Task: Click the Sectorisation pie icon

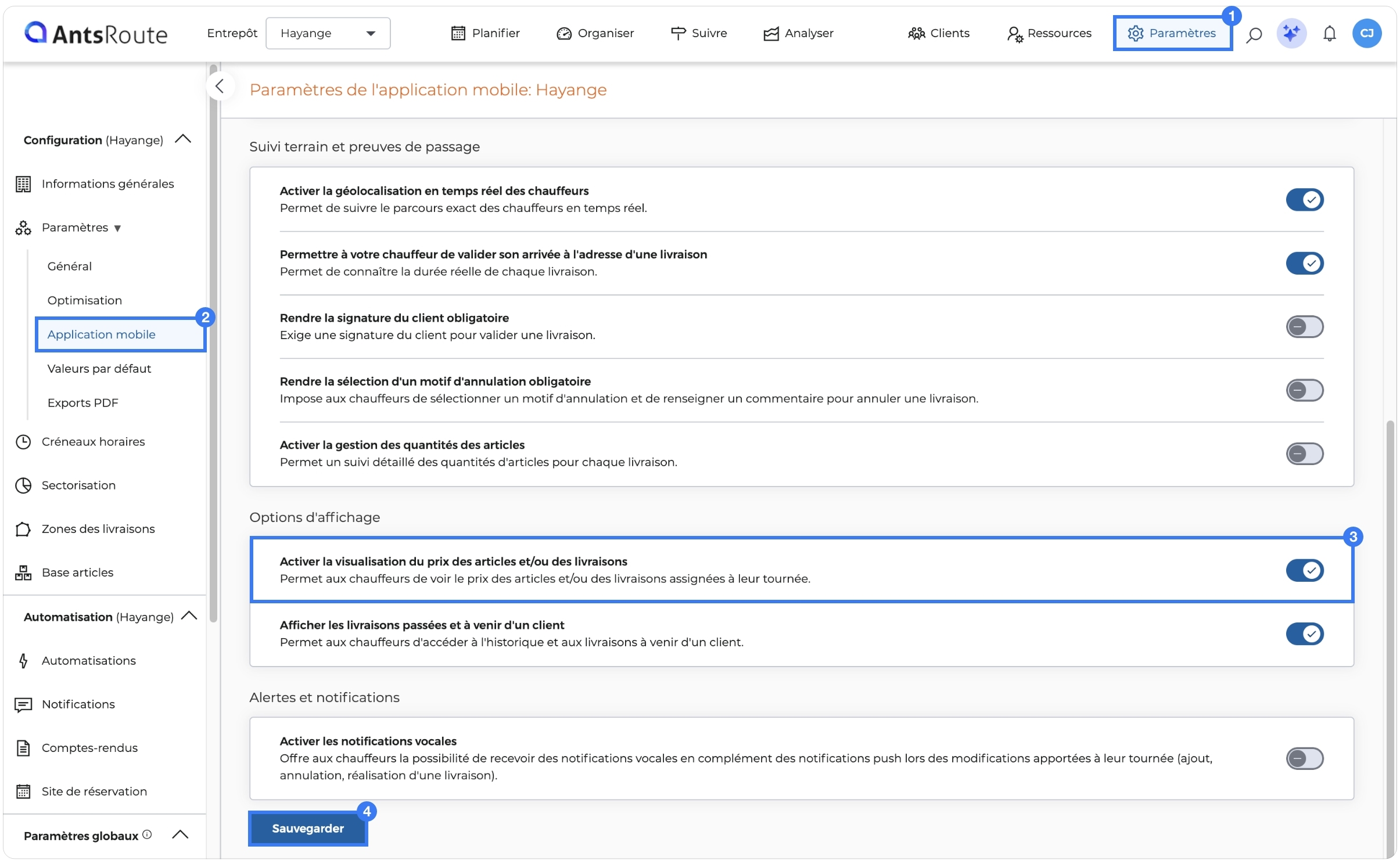Action: [23, 485]
